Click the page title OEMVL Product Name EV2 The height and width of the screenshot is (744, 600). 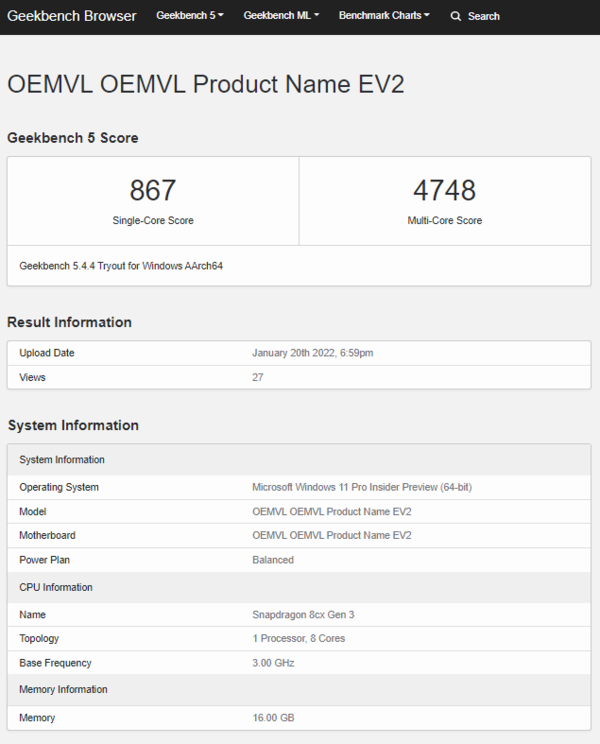pos(206,84)
